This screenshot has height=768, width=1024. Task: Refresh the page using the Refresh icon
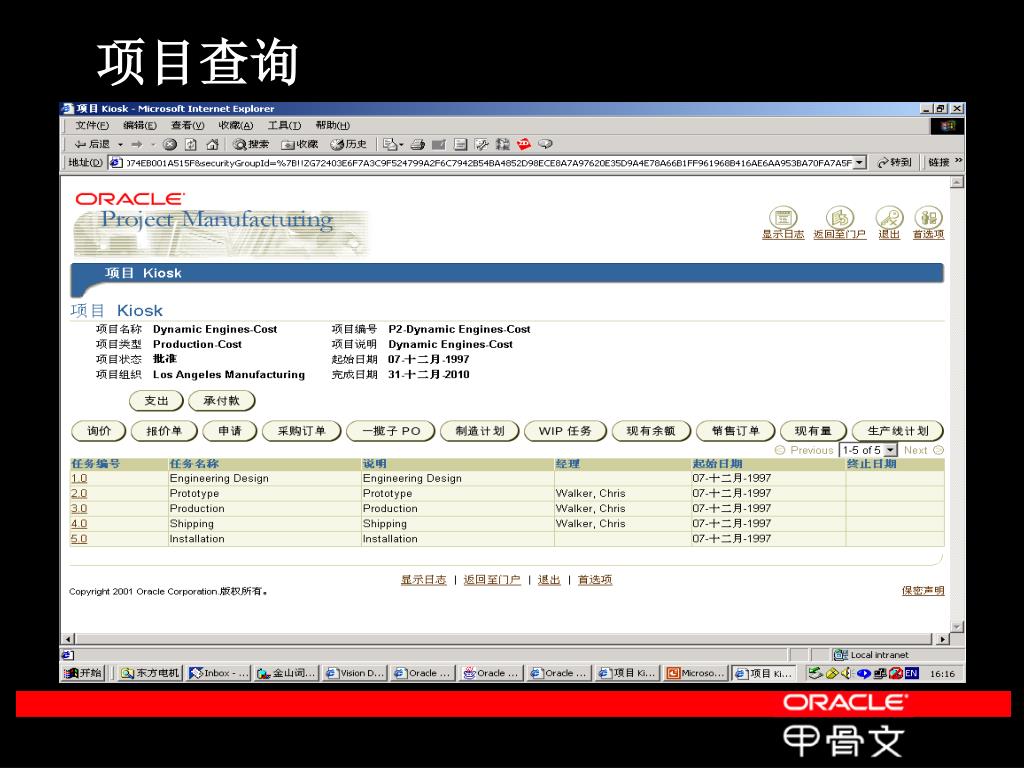click(191, 144)
